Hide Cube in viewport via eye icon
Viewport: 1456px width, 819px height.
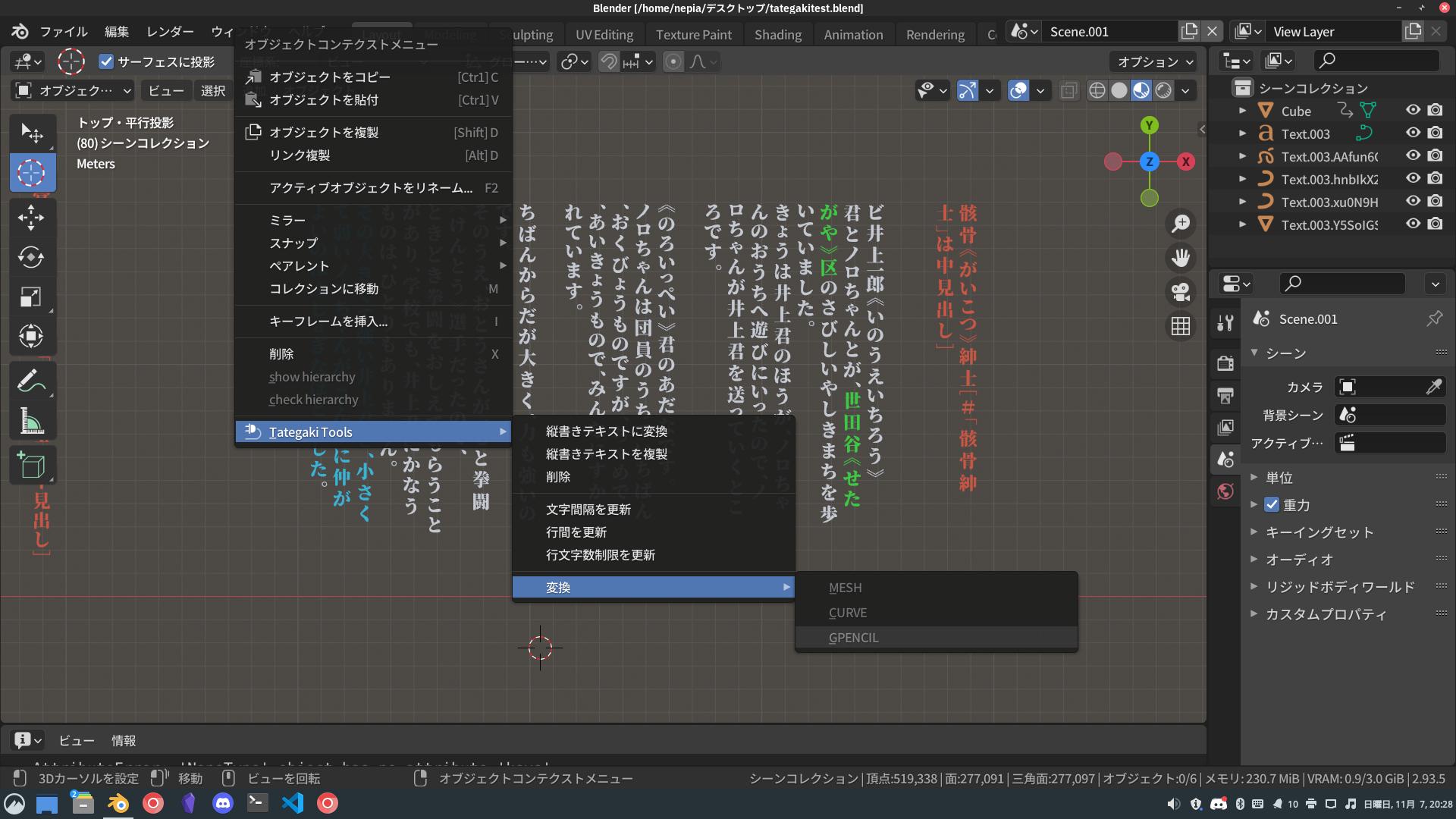pos(1413,111)
